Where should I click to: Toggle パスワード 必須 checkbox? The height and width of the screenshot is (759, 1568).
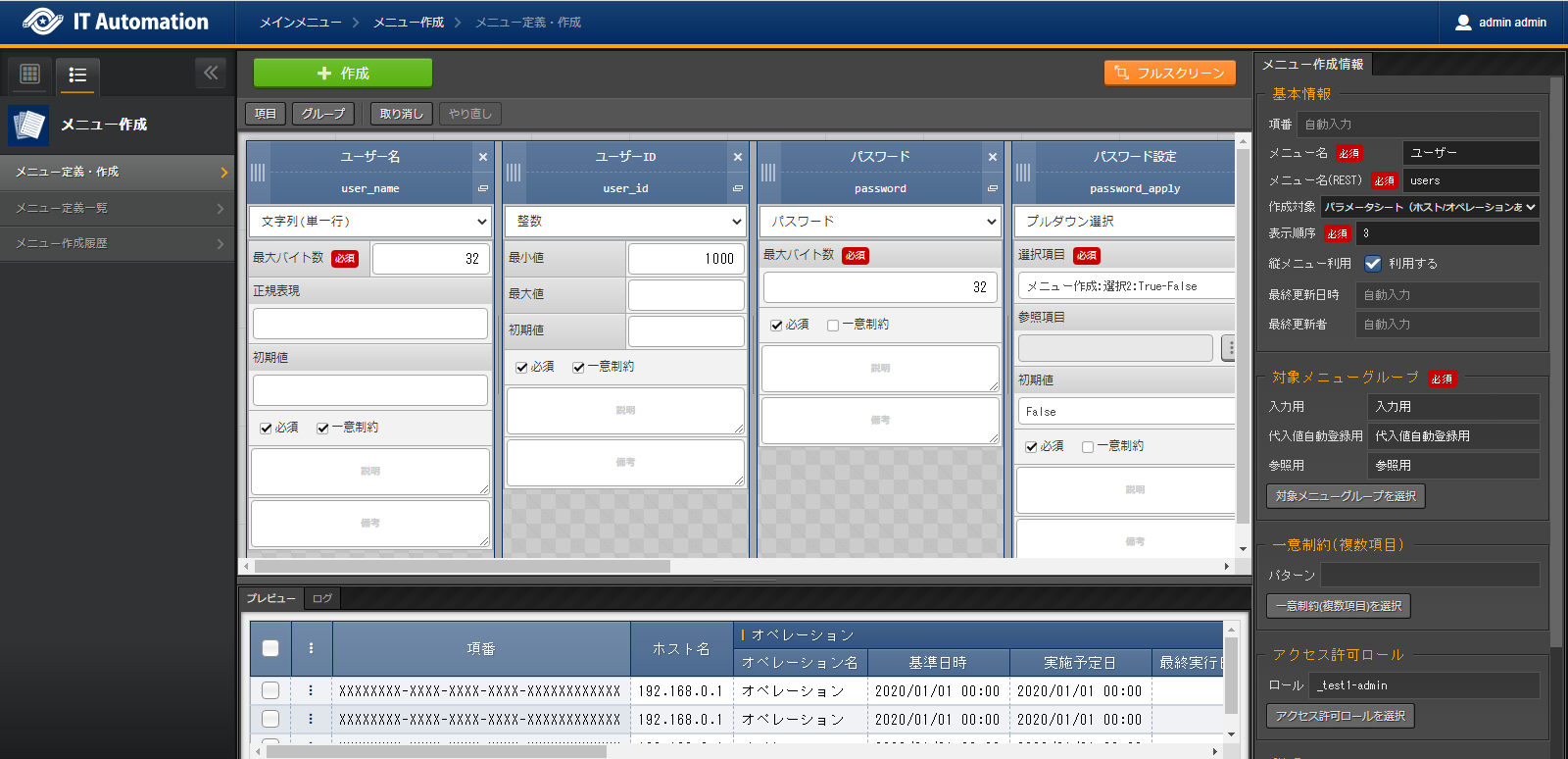776,325
